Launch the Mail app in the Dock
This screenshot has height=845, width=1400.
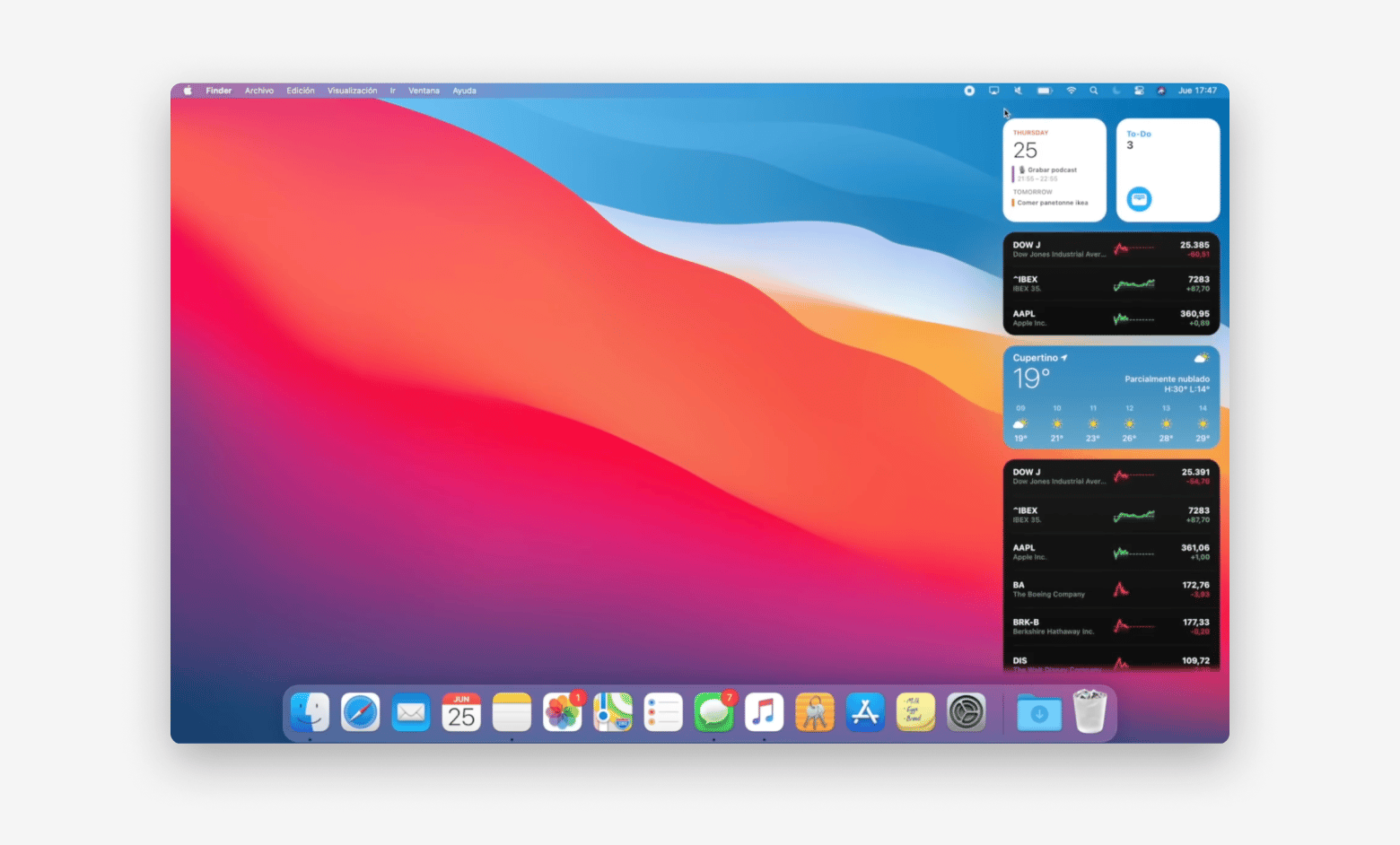[x=411, y=713]
